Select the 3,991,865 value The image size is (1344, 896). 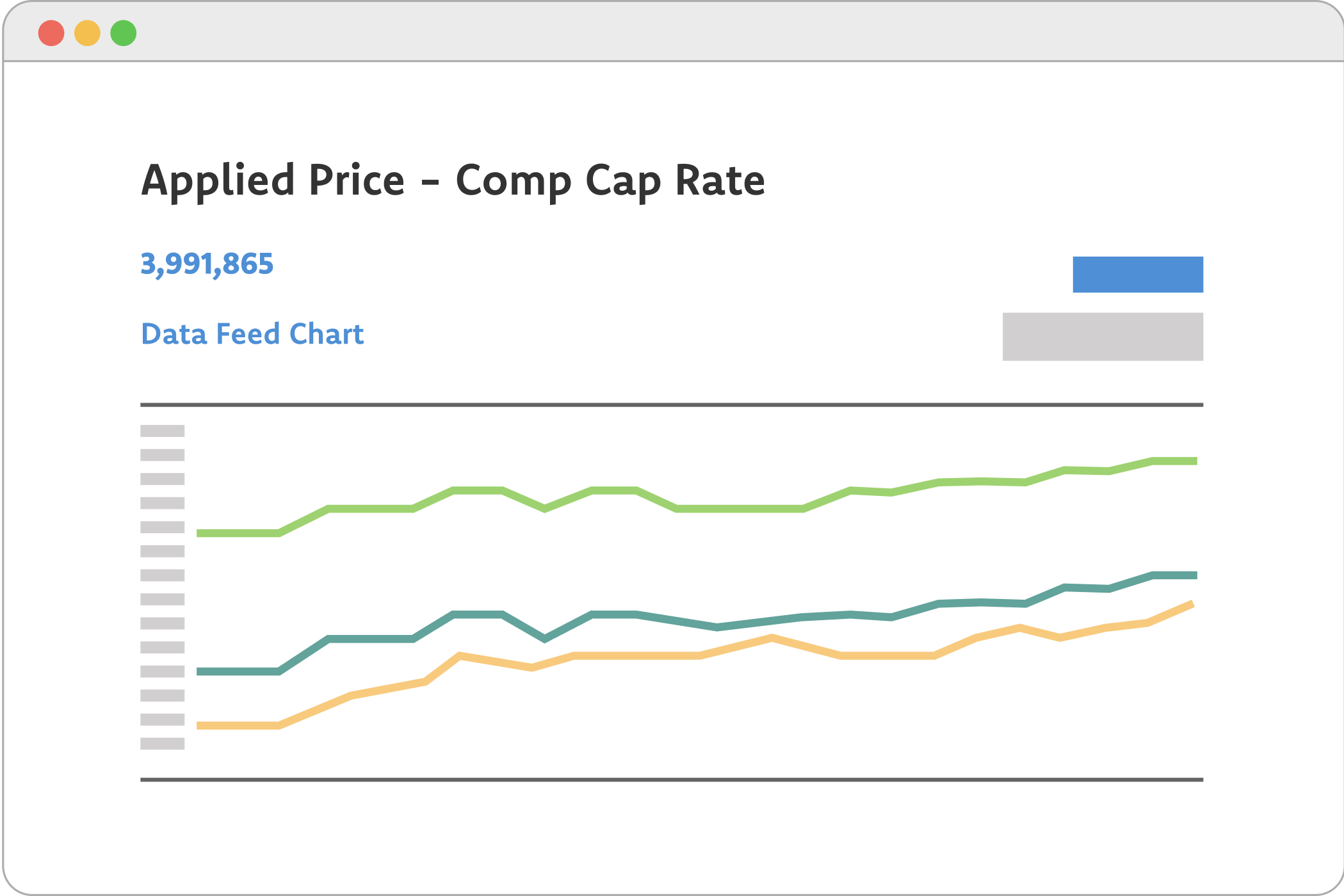tap(207, 264)
